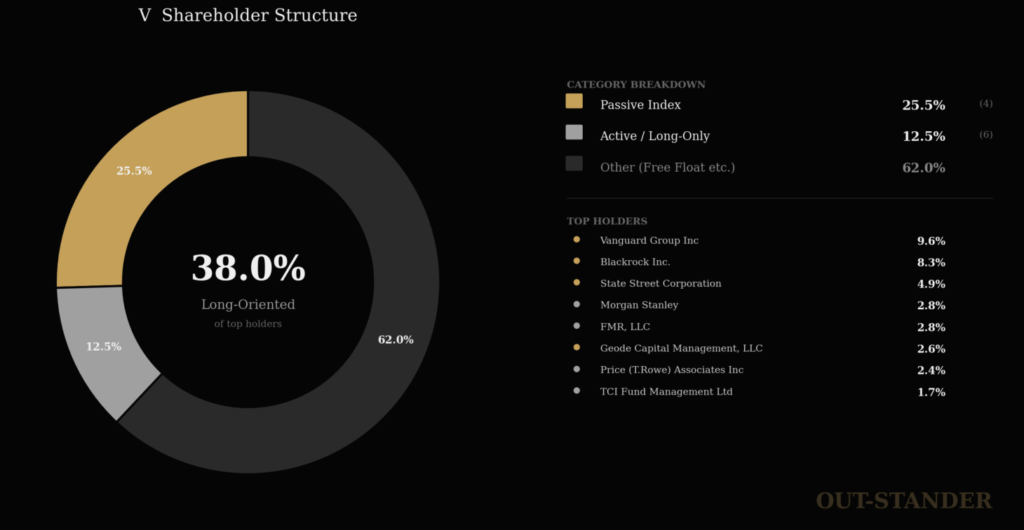This screenshot has width=1024, height=530.
Task: Click the gold Passive Index legend swatch
Action: 574,101
